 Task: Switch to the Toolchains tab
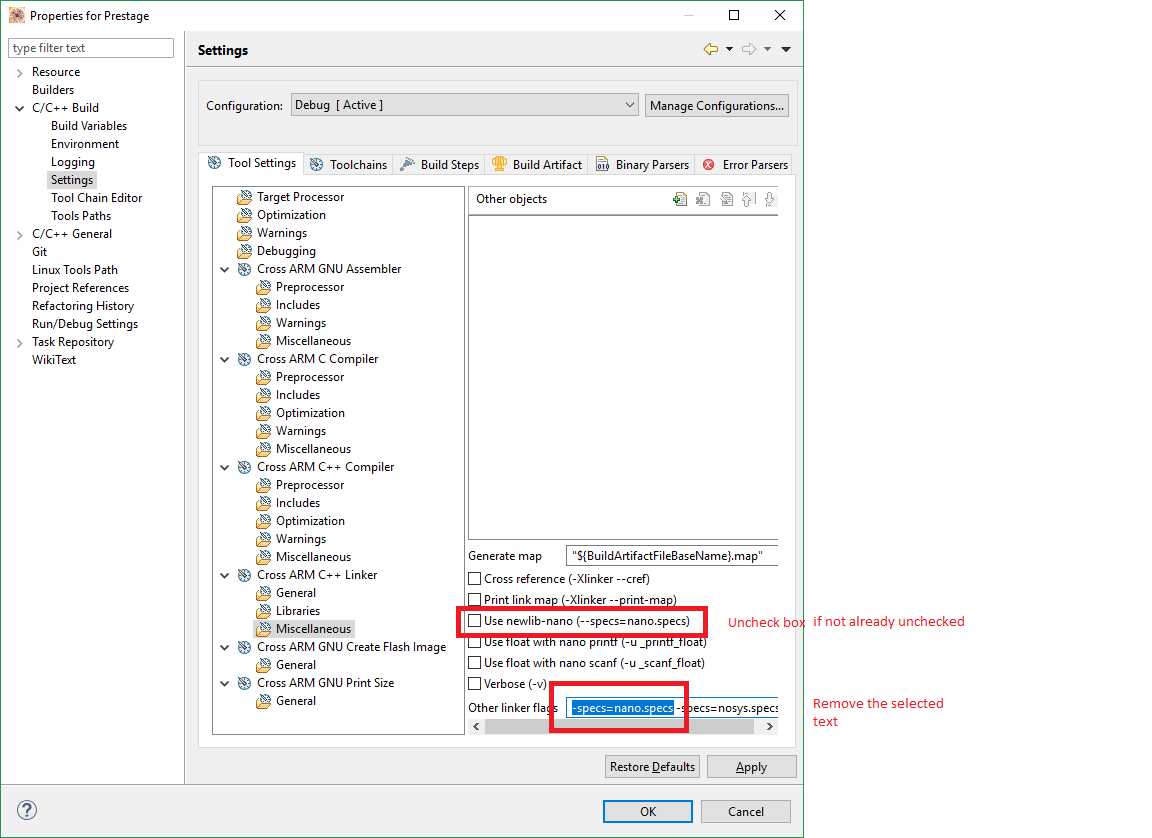348,163
